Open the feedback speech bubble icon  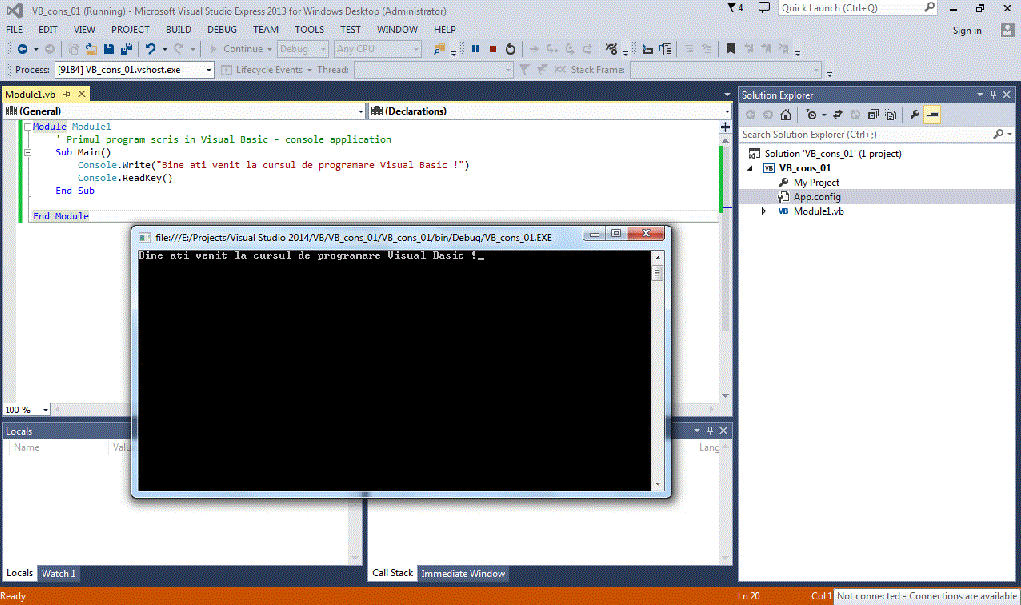[764, 8]
